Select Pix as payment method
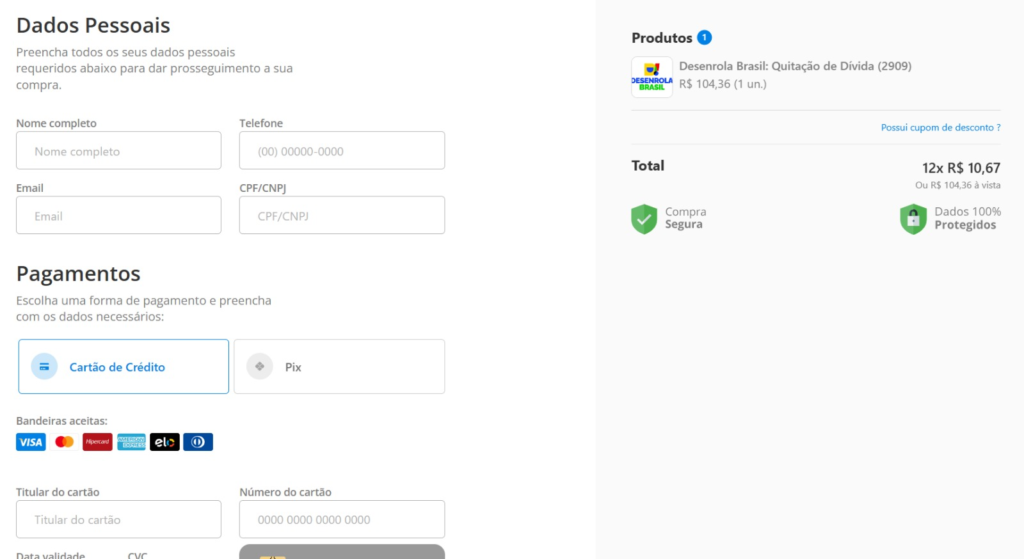 [339, 367]
